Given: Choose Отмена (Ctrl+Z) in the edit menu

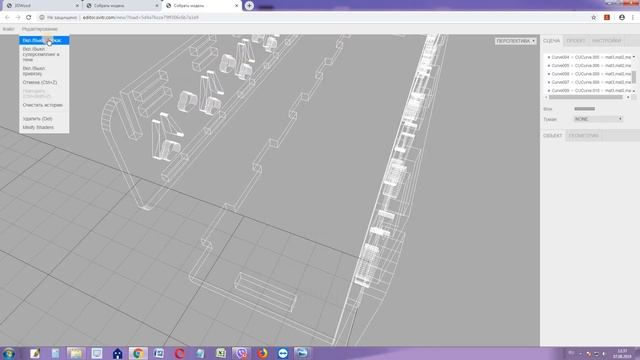Looking at the screenshot, I should coord(44,82).
